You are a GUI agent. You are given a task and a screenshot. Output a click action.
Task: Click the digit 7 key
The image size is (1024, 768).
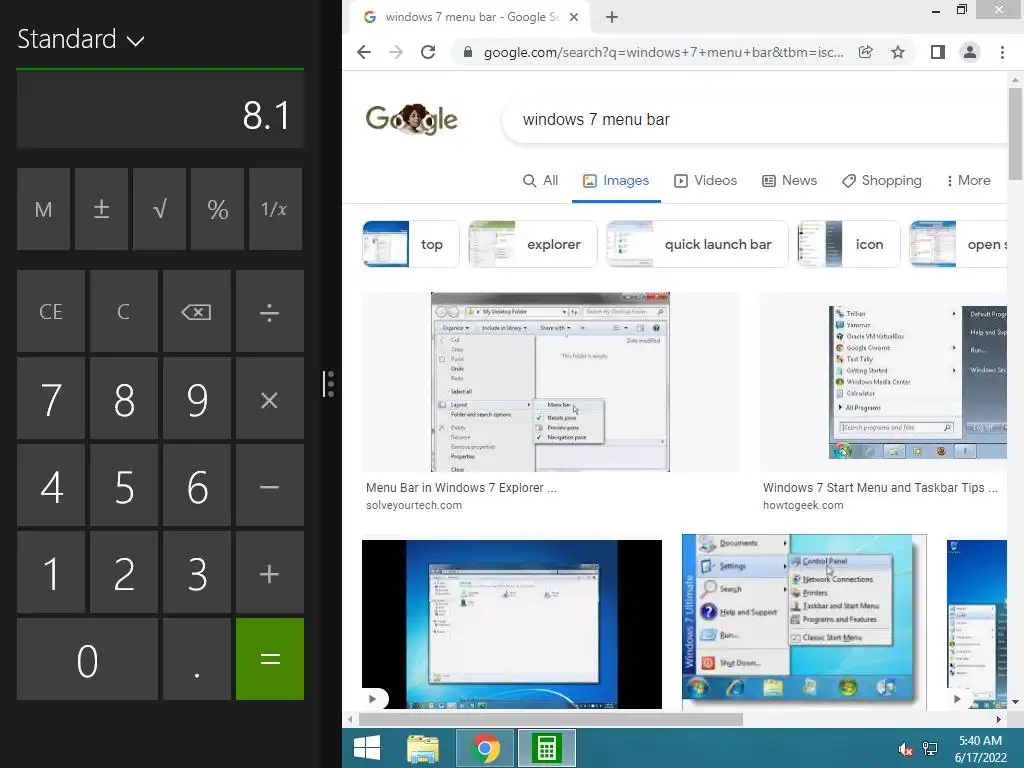(x=51, y=398)
